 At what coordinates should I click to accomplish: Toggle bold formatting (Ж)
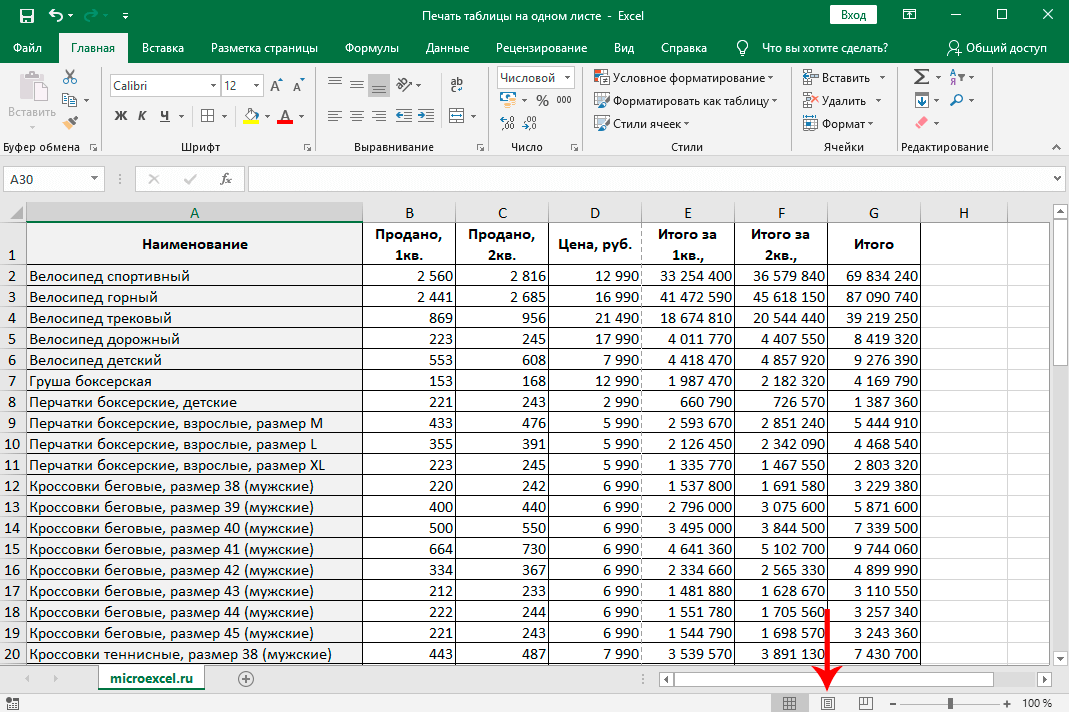click(121, 115)
